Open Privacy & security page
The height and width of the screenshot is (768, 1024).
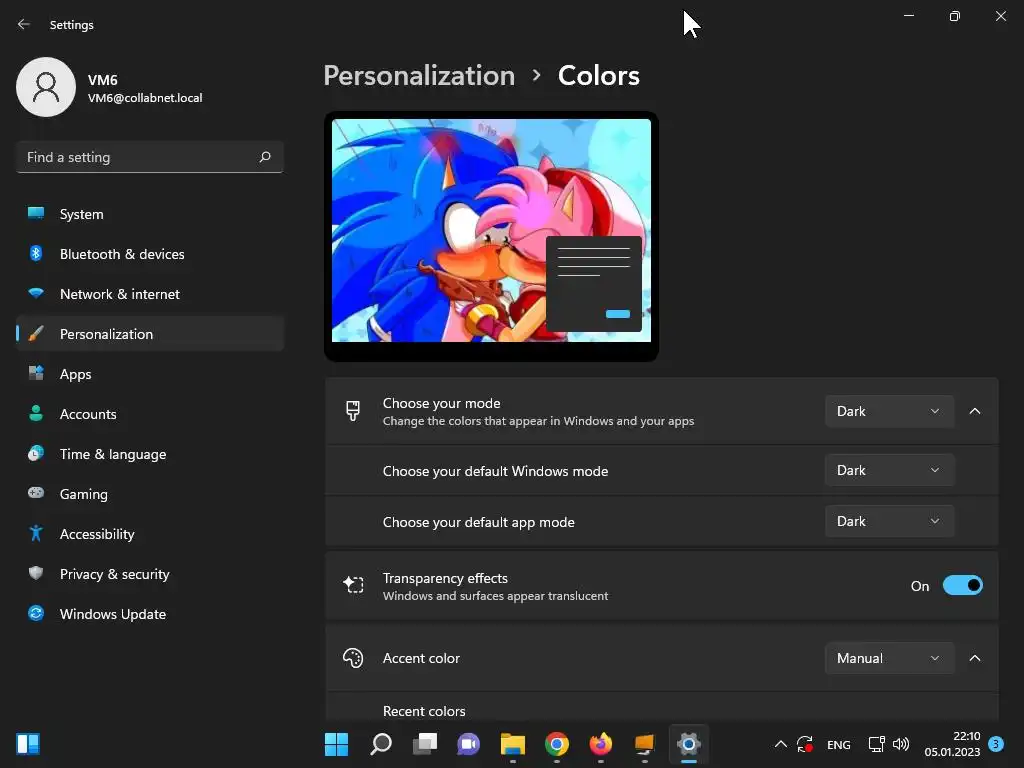click(150, 573)
